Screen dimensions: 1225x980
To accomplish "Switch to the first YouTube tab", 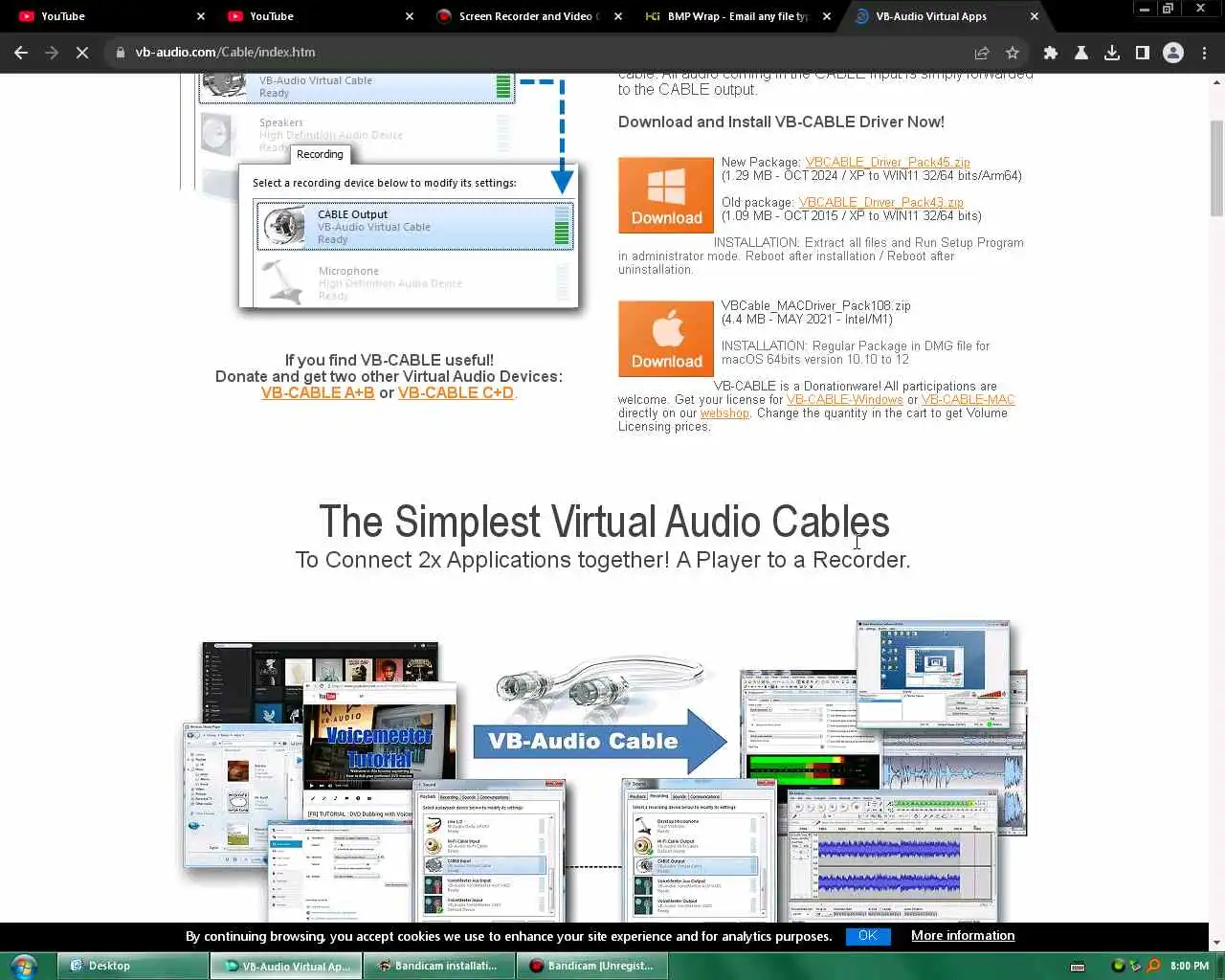I will click(x=105, y=16).
